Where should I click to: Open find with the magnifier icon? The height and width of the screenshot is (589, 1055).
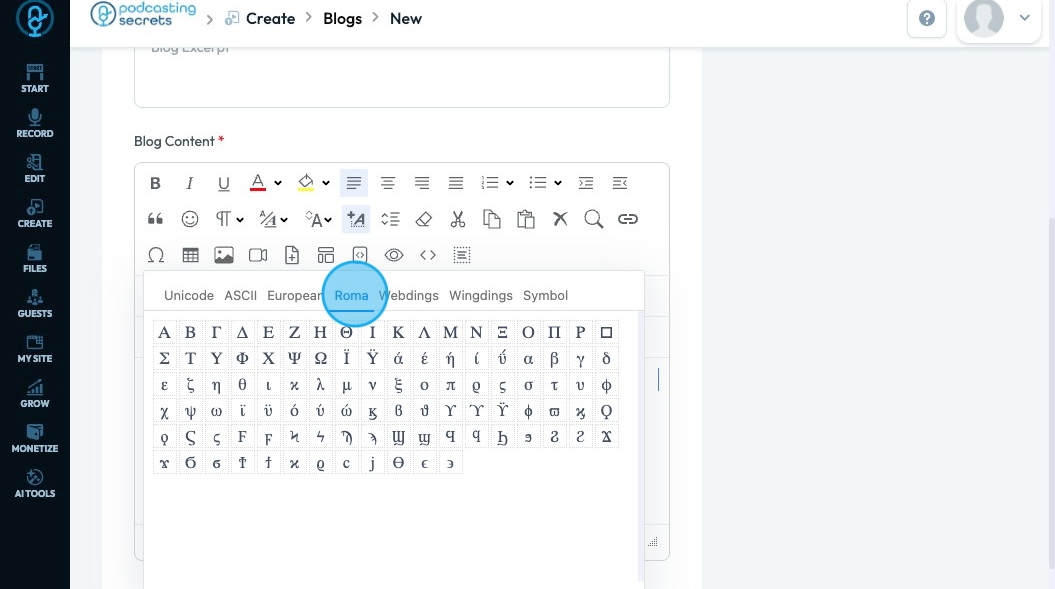[593, 219]
